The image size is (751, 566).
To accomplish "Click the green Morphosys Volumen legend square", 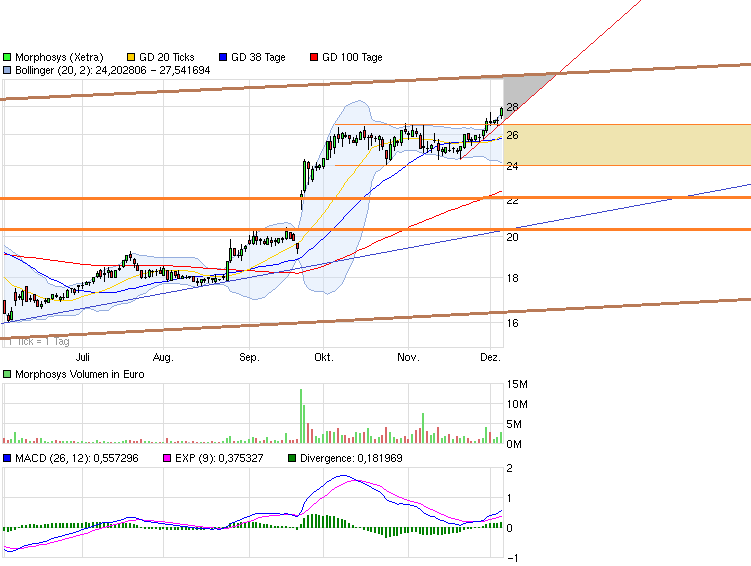I will coord(8,374).
